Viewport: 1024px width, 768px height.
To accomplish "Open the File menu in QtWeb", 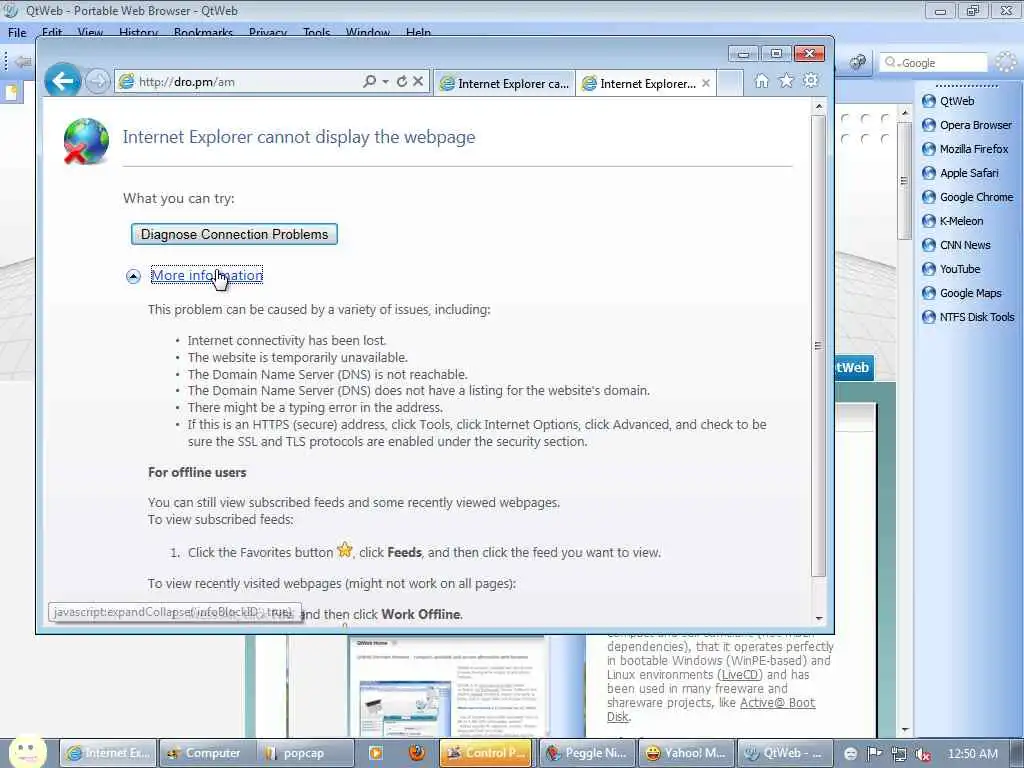I will click(17, 33).
